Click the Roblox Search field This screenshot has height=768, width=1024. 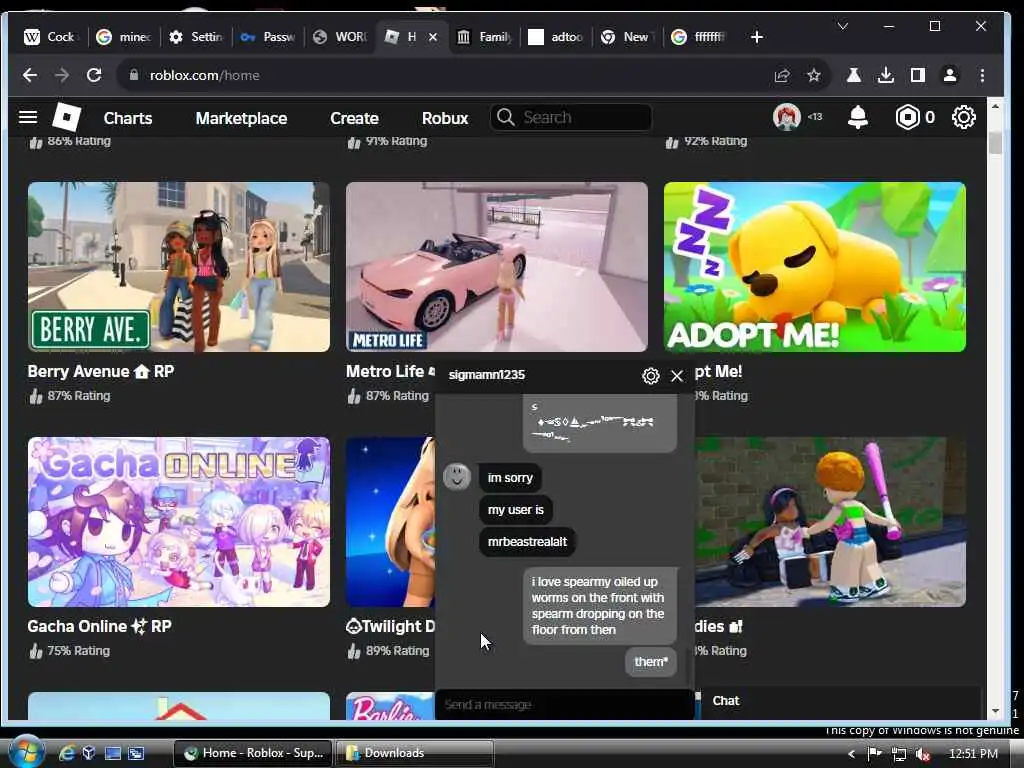point(571,118)
